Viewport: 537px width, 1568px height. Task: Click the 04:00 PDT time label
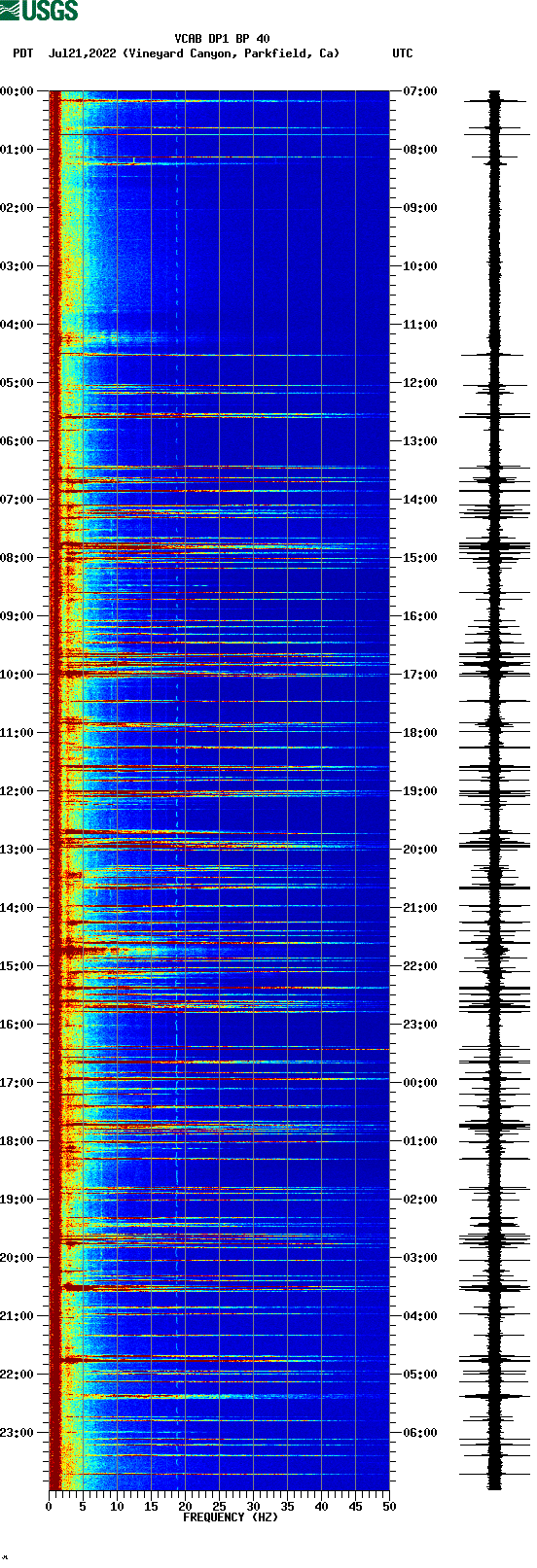[x=18, y=325]
